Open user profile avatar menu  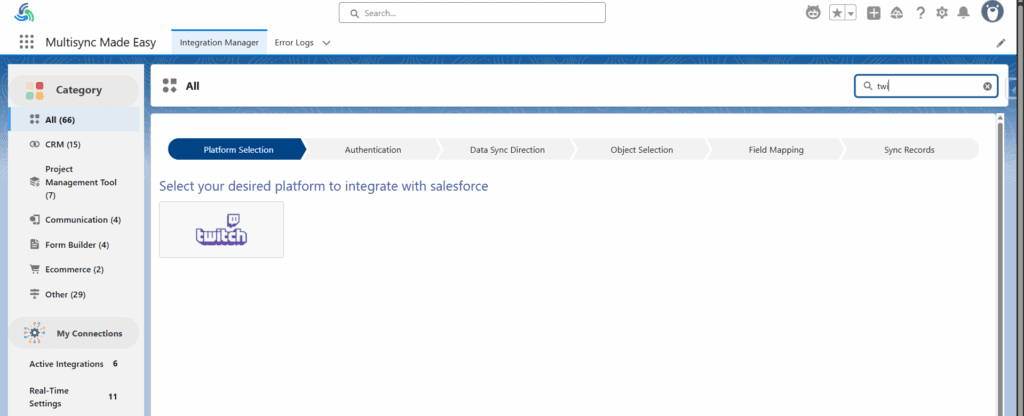click(992, 12)
